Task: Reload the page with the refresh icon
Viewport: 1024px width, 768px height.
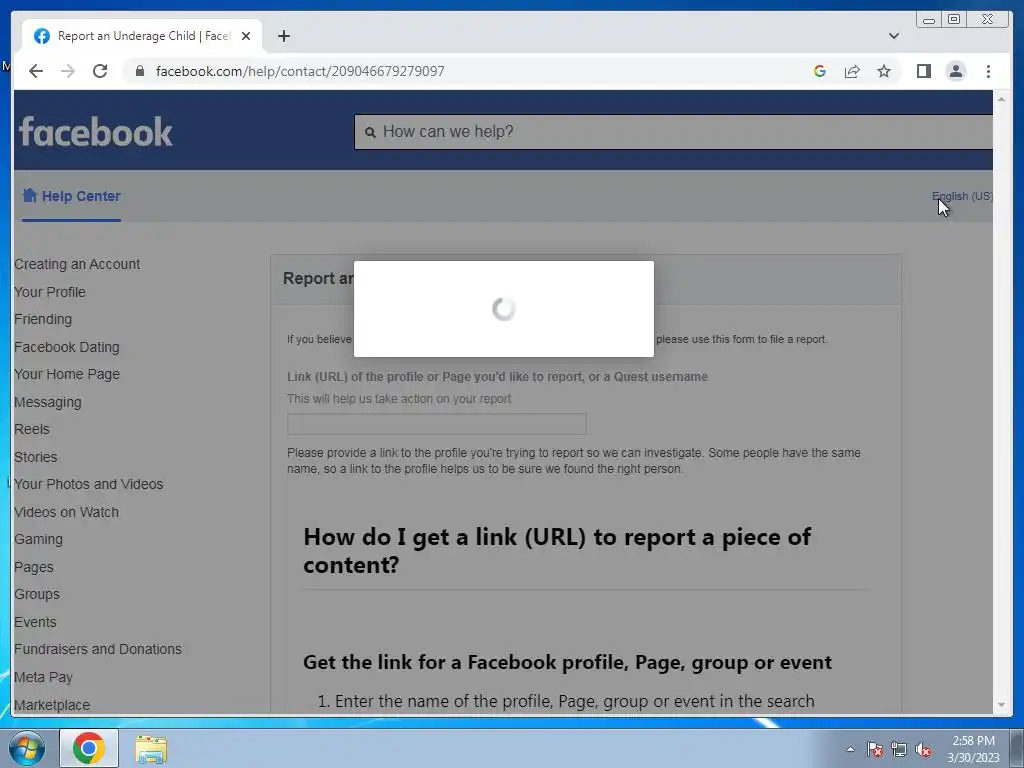Action: tap(100, 71)
